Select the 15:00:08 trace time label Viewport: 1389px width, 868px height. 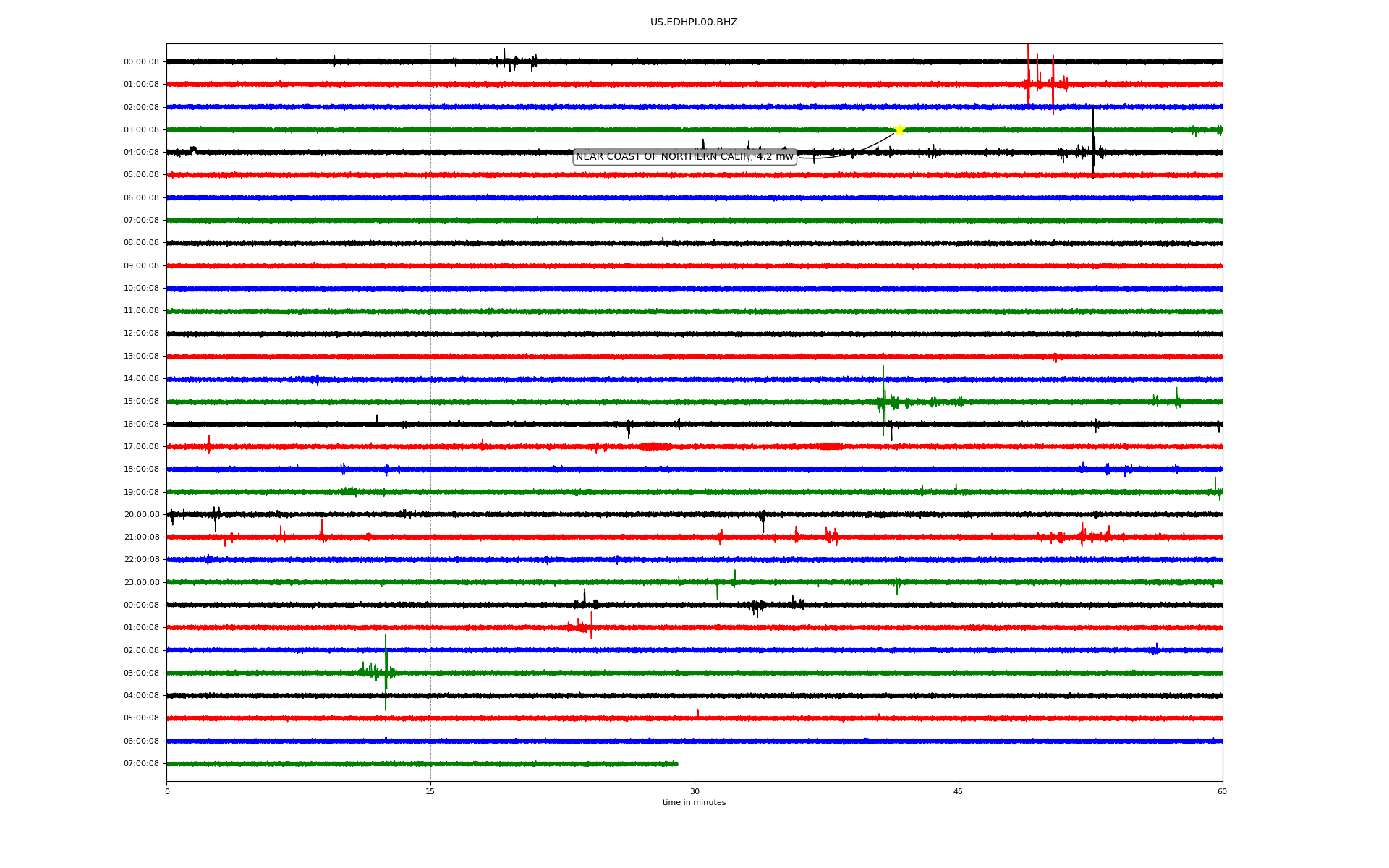(141, 401)
